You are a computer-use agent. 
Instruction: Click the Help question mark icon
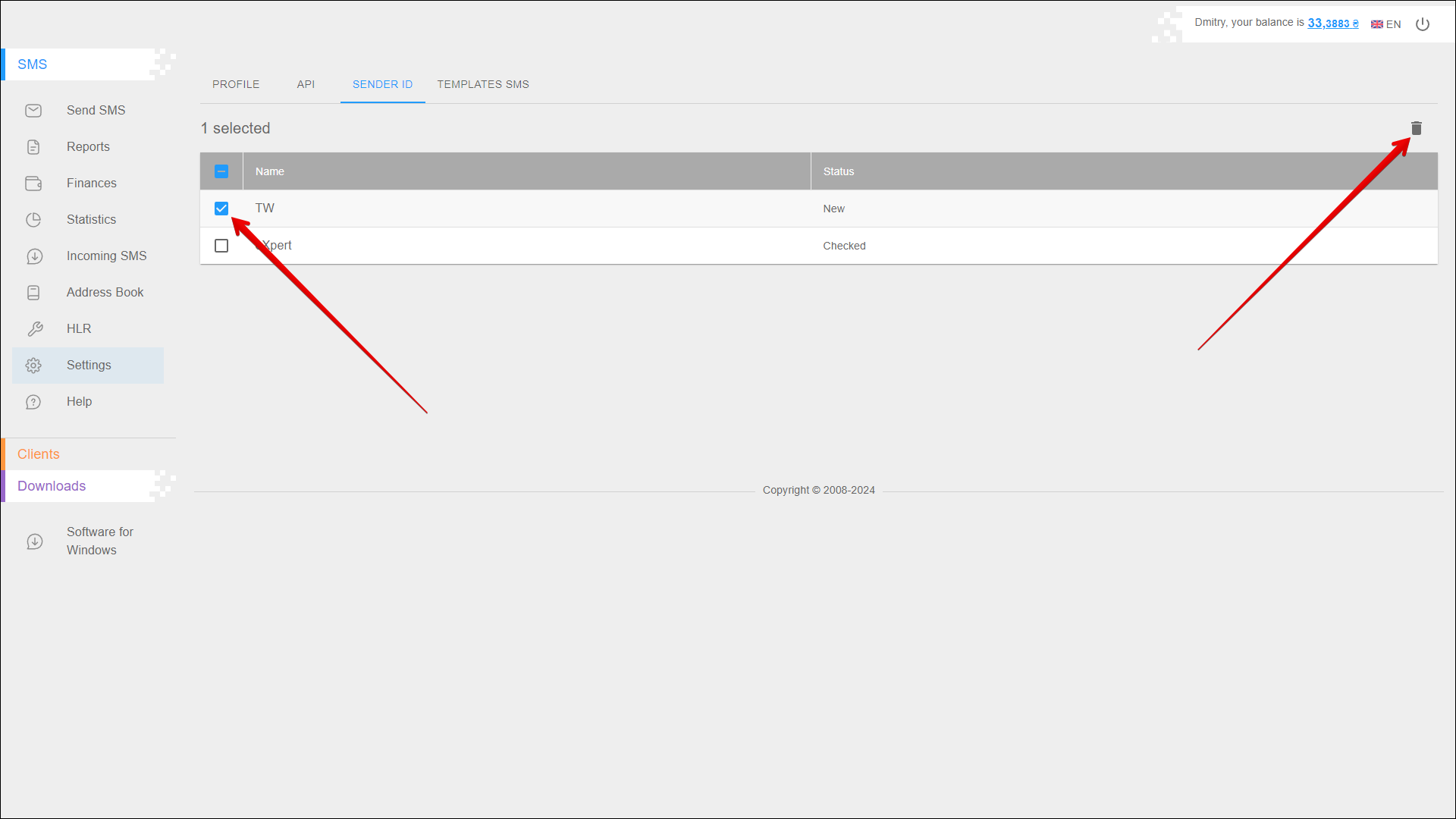coord(33,402)
